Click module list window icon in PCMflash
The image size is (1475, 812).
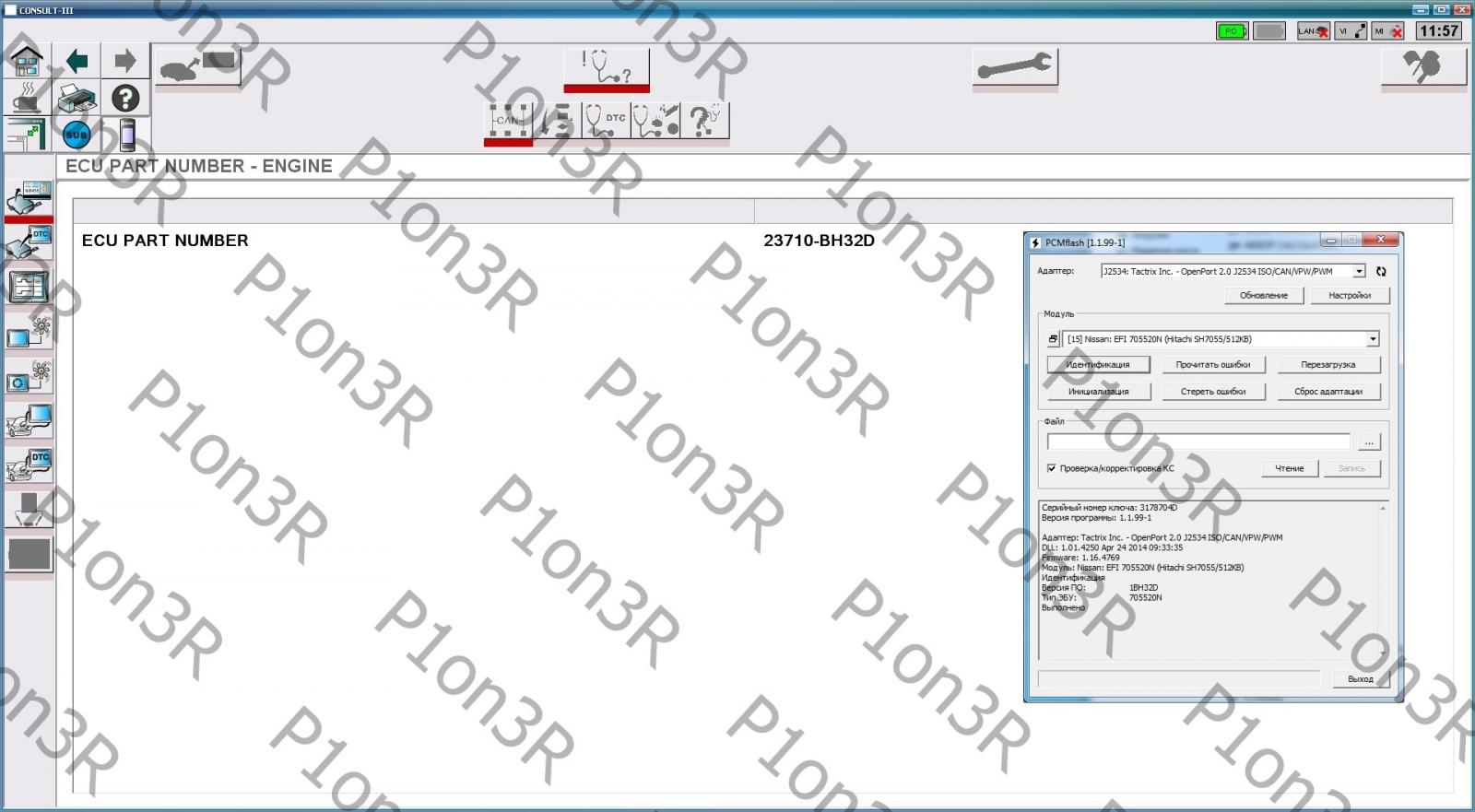[x=1053, y=339]
